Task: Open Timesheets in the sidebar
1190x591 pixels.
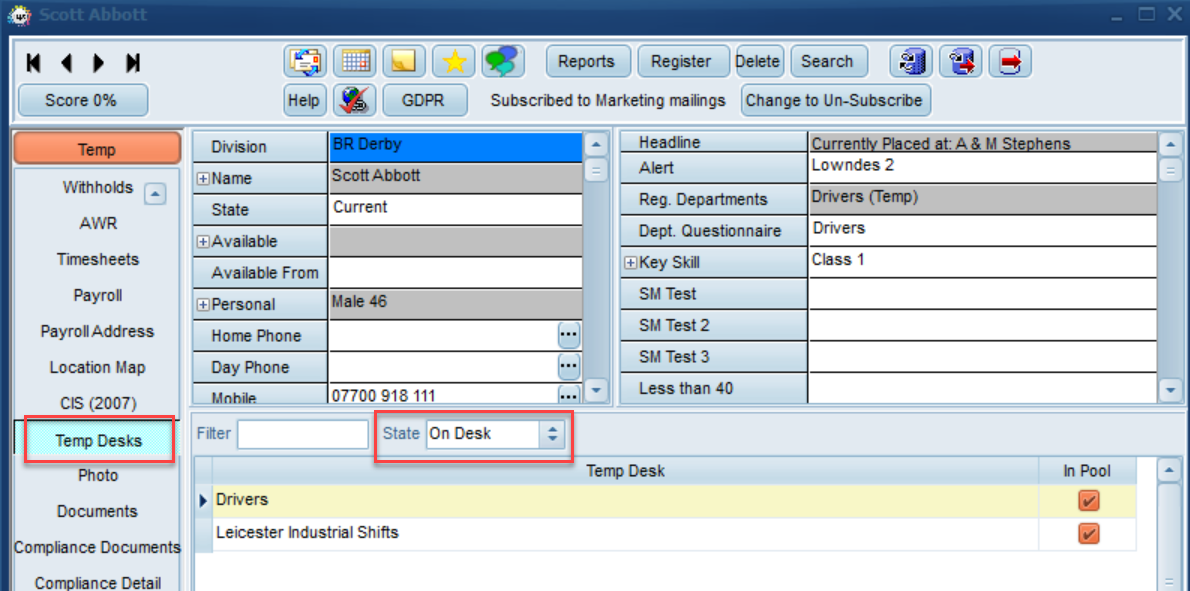Action: (98, 259)
